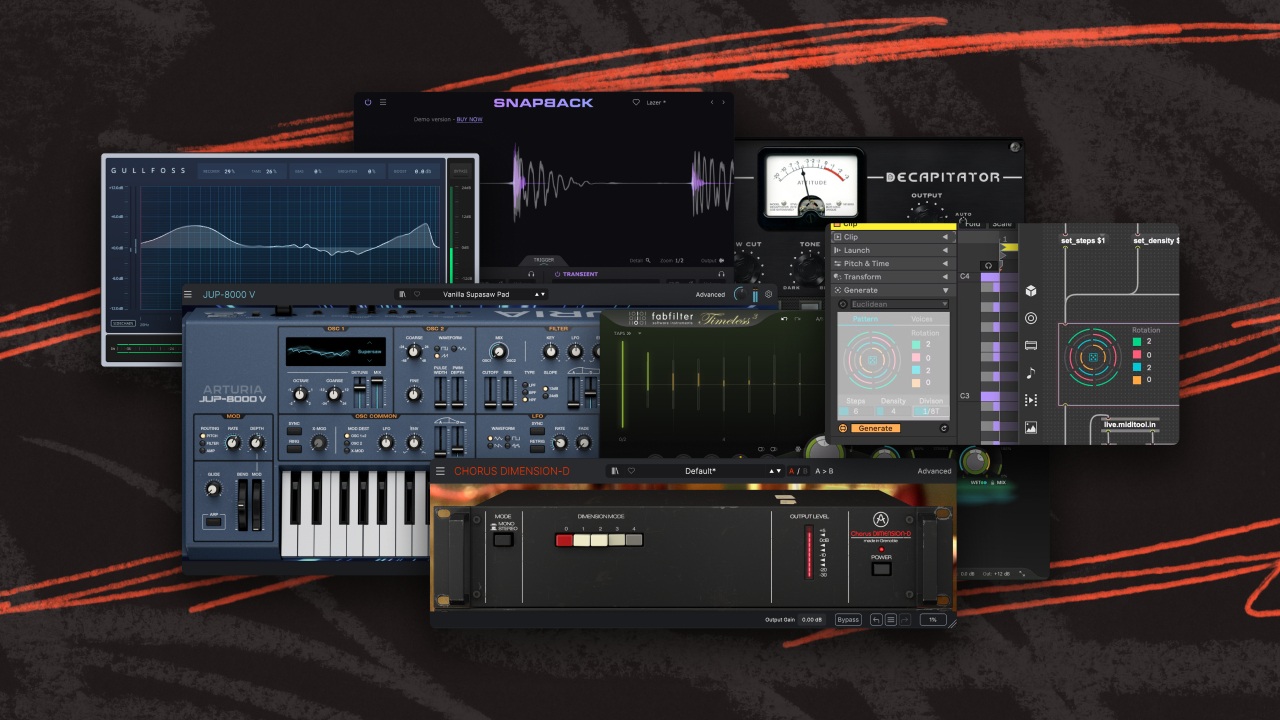Open Chorus Dimension-D preset library icon

(x=616, y=471)
